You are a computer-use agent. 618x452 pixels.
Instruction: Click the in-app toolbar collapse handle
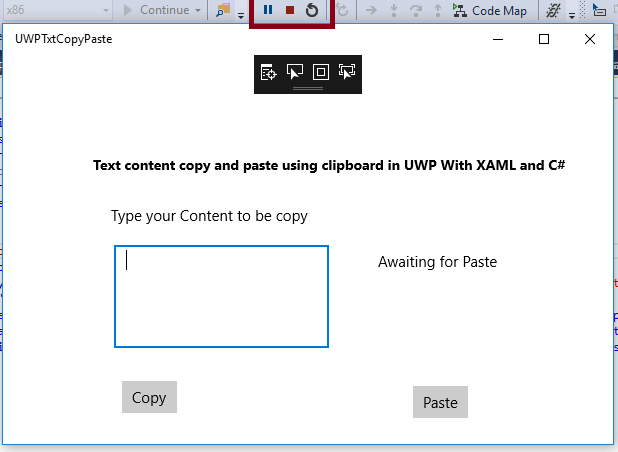(308, 89)
